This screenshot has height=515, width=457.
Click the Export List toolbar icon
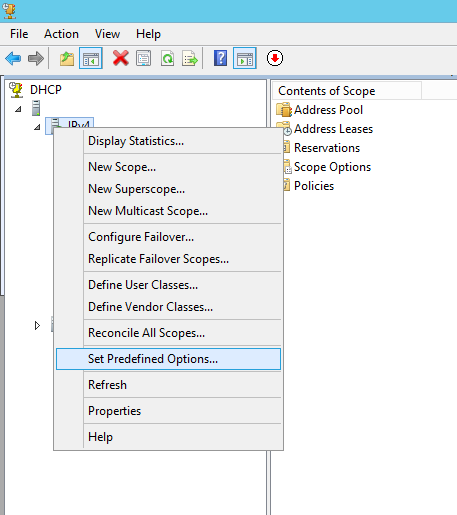(x=190, y=58)
